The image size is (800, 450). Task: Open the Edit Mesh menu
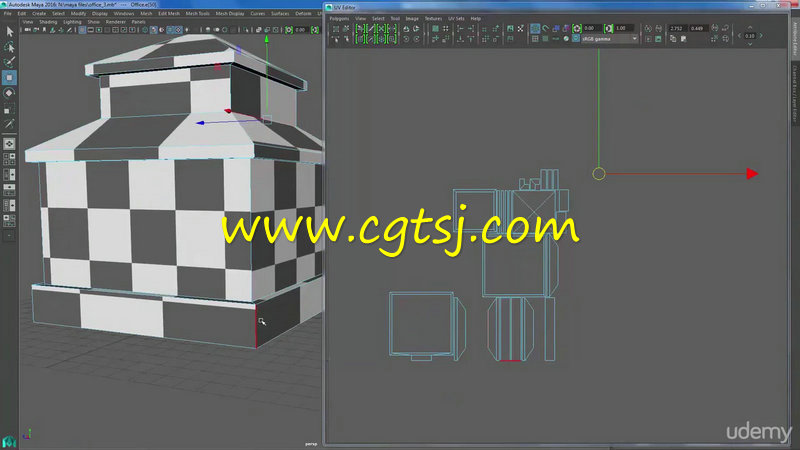(169, 13)
